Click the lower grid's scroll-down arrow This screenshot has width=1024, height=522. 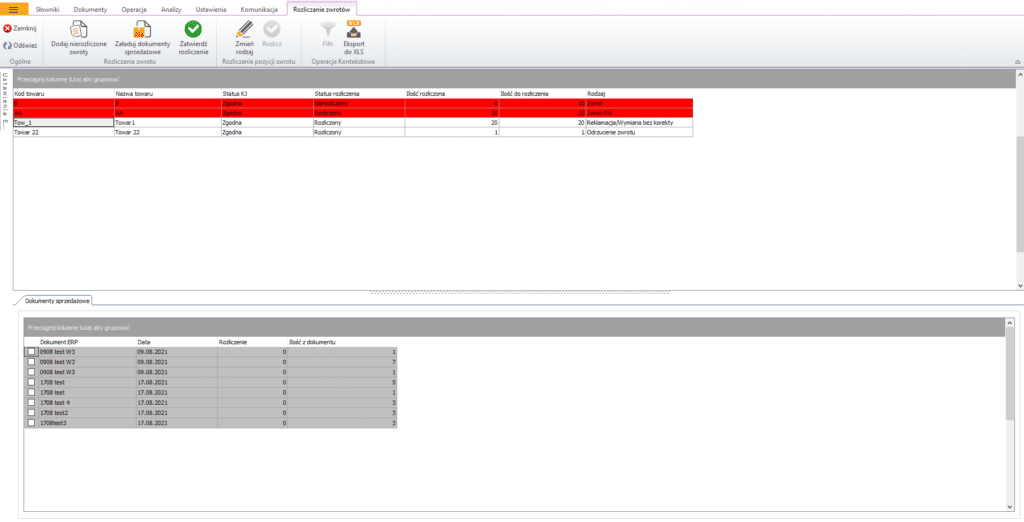click(1011, 506)
